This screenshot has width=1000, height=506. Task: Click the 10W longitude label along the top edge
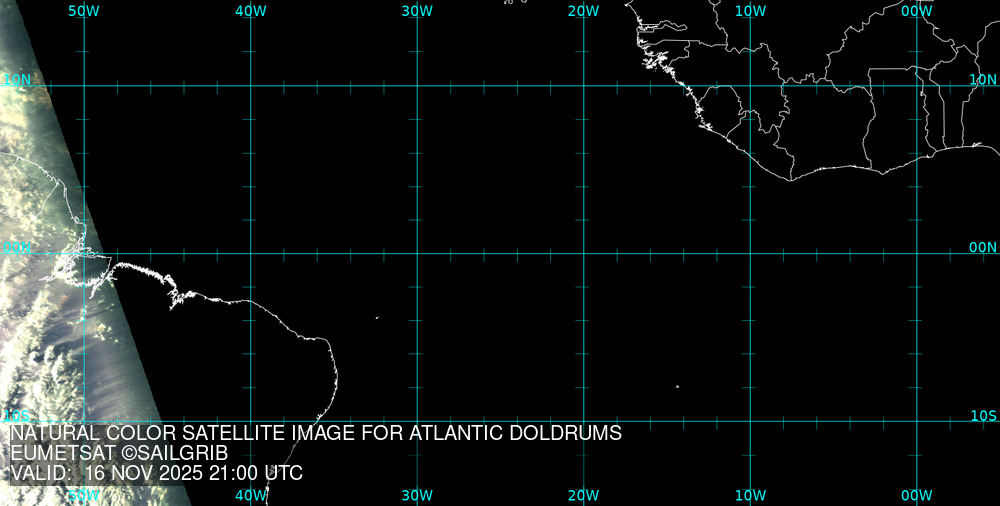tap(750, 11)
